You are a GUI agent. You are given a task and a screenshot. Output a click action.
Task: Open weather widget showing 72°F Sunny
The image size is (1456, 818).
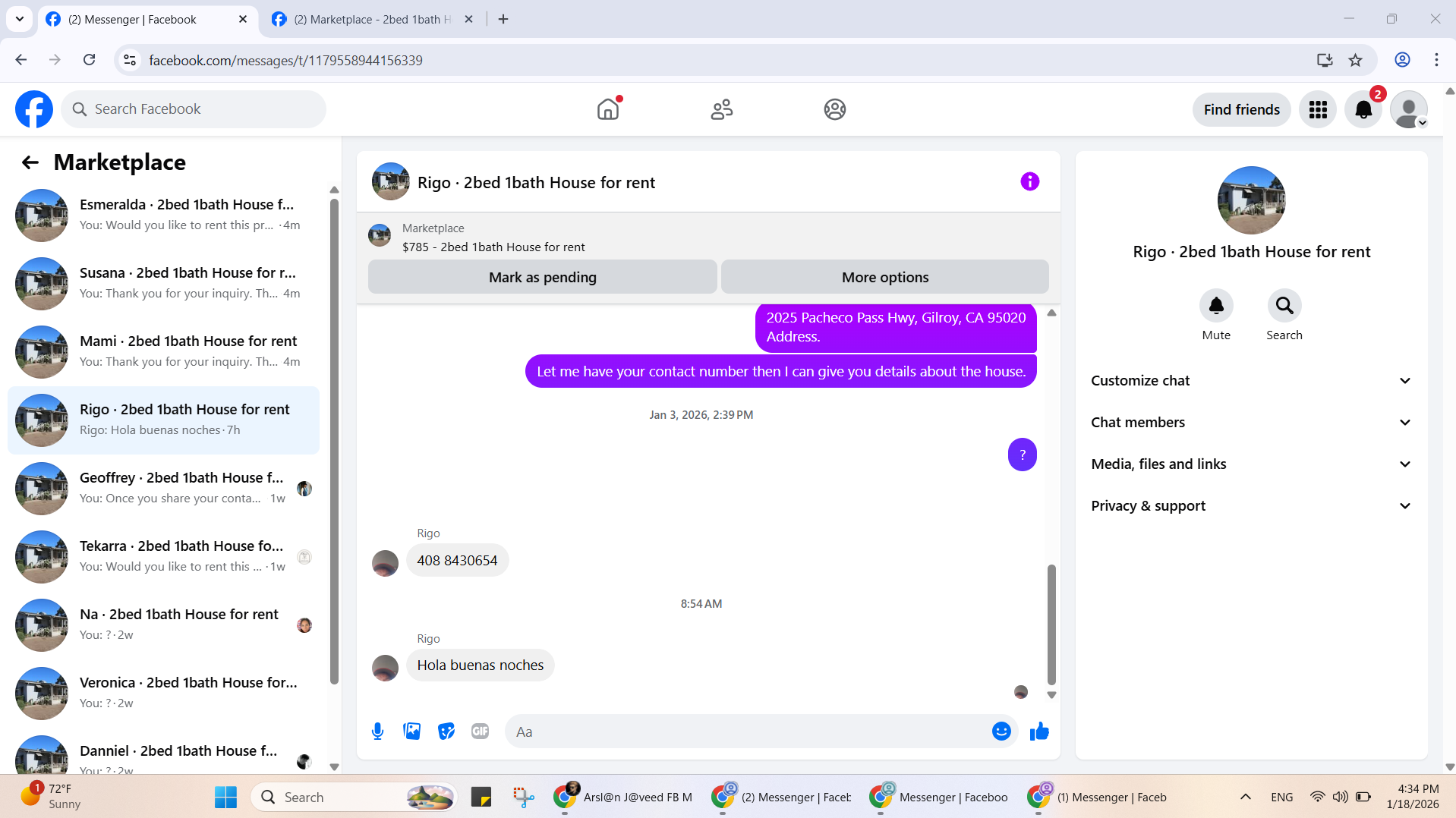click(52, 797)
